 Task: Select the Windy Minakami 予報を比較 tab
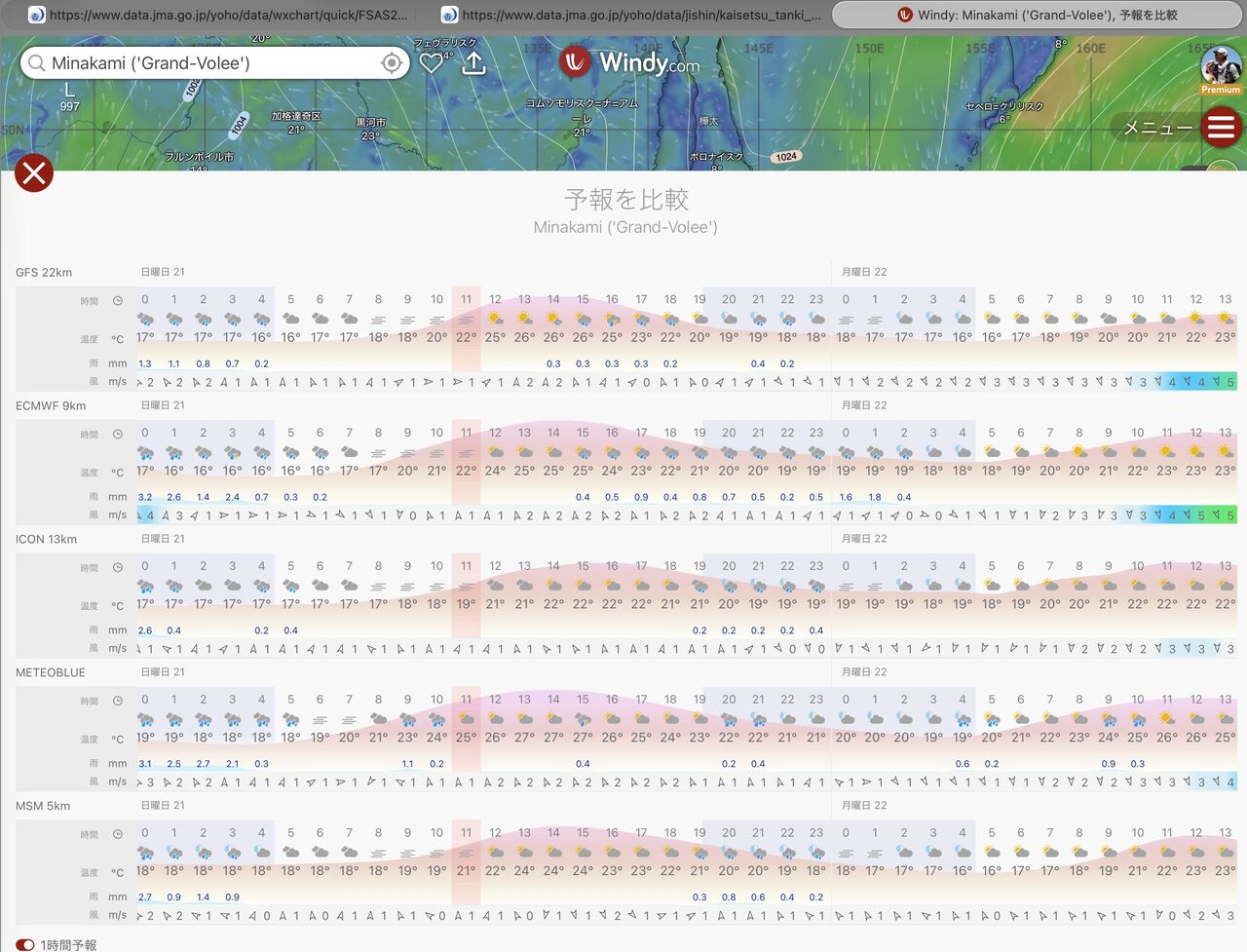tap(1037, 15)
